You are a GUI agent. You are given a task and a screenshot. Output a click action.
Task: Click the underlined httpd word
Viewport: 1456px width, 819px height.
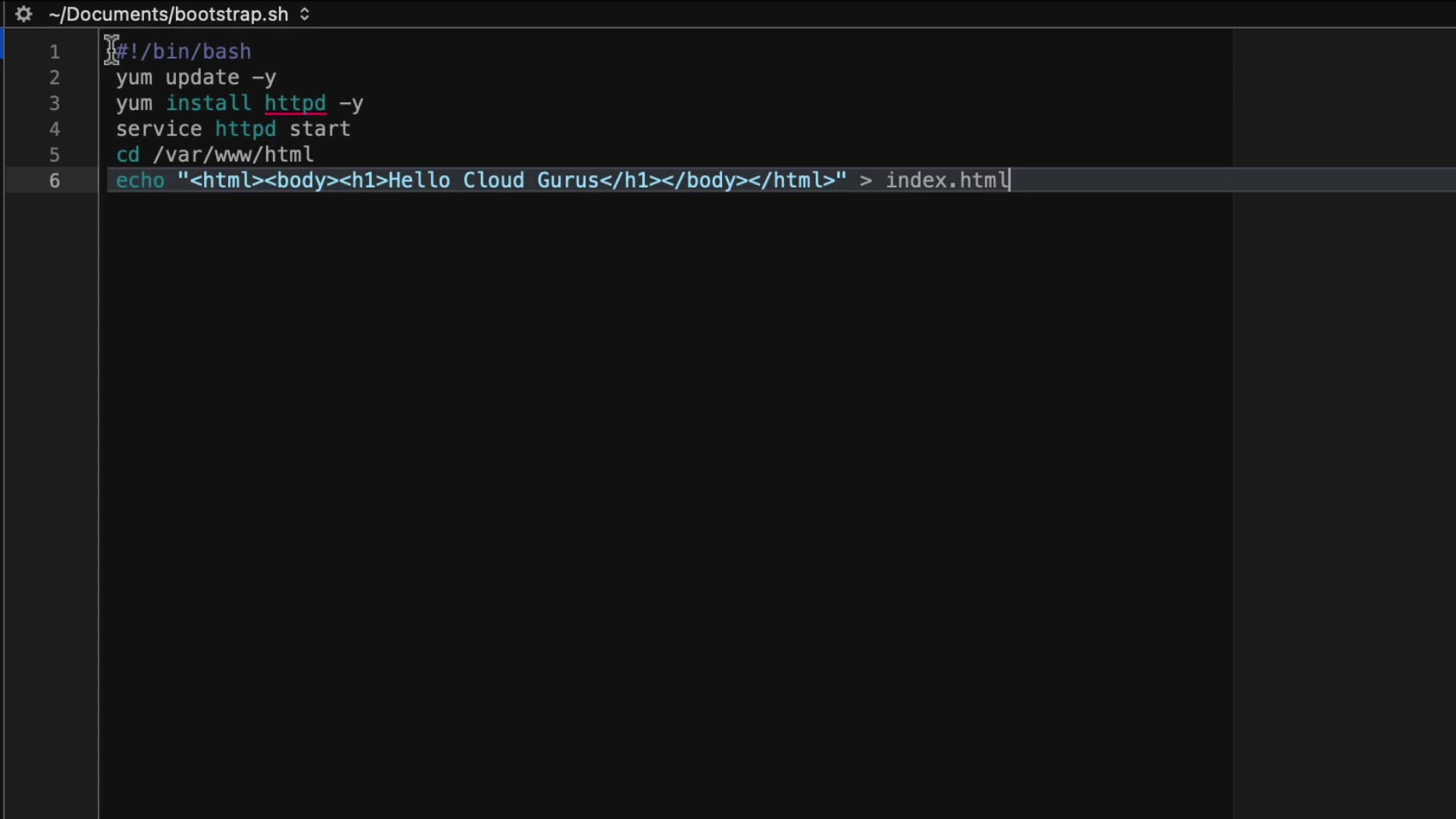pos(295,103)
